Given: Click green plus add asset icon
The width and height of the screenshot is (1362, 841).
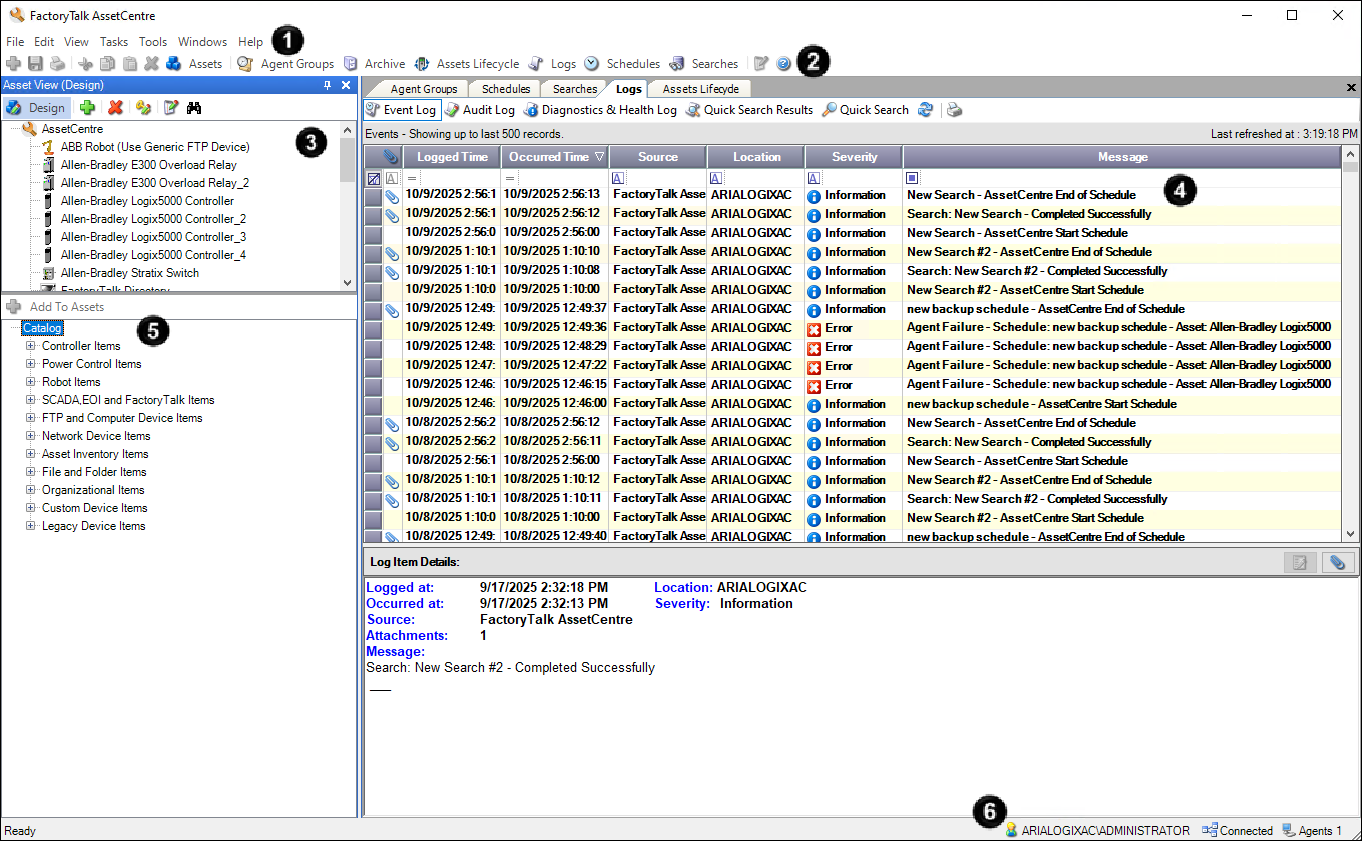Looking at the screenshot, I should point(87,108).
